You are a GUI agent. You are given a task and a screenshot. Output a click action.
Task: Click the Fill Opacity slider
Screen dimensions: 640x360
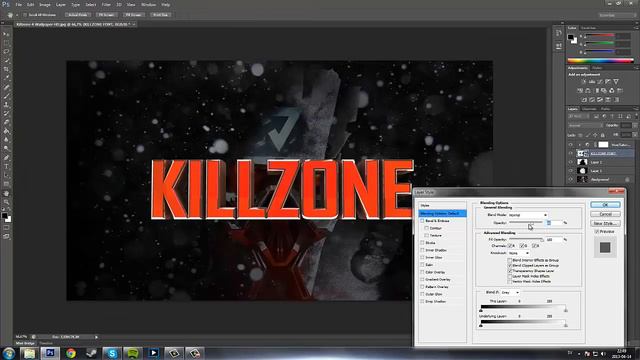pyautogui.click(x=526, y=239)
